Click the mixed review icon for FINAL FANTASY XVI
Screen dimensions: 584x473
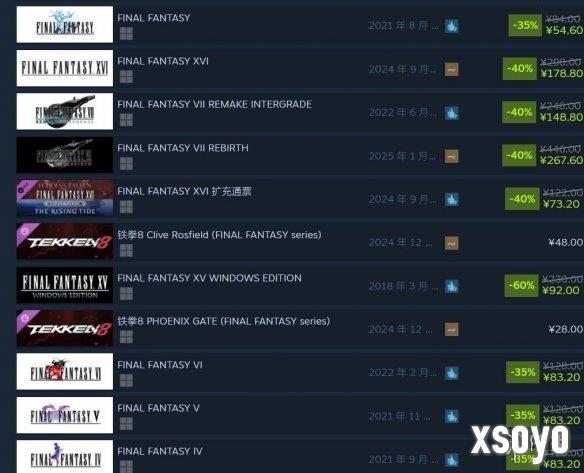click(x=452, y=69)
